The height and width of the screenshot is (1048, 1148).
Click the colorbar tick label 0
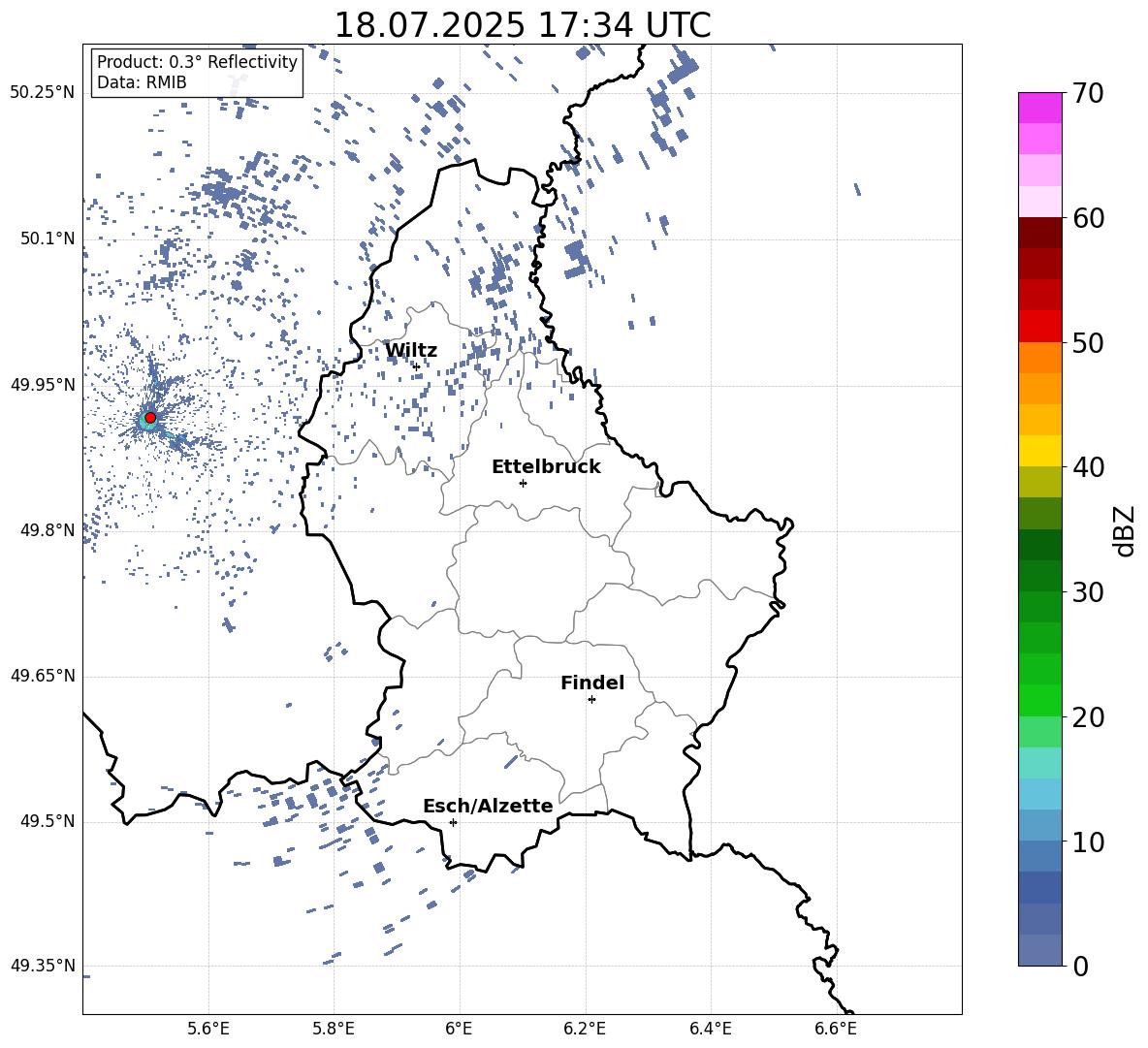tap(1081, 966)
